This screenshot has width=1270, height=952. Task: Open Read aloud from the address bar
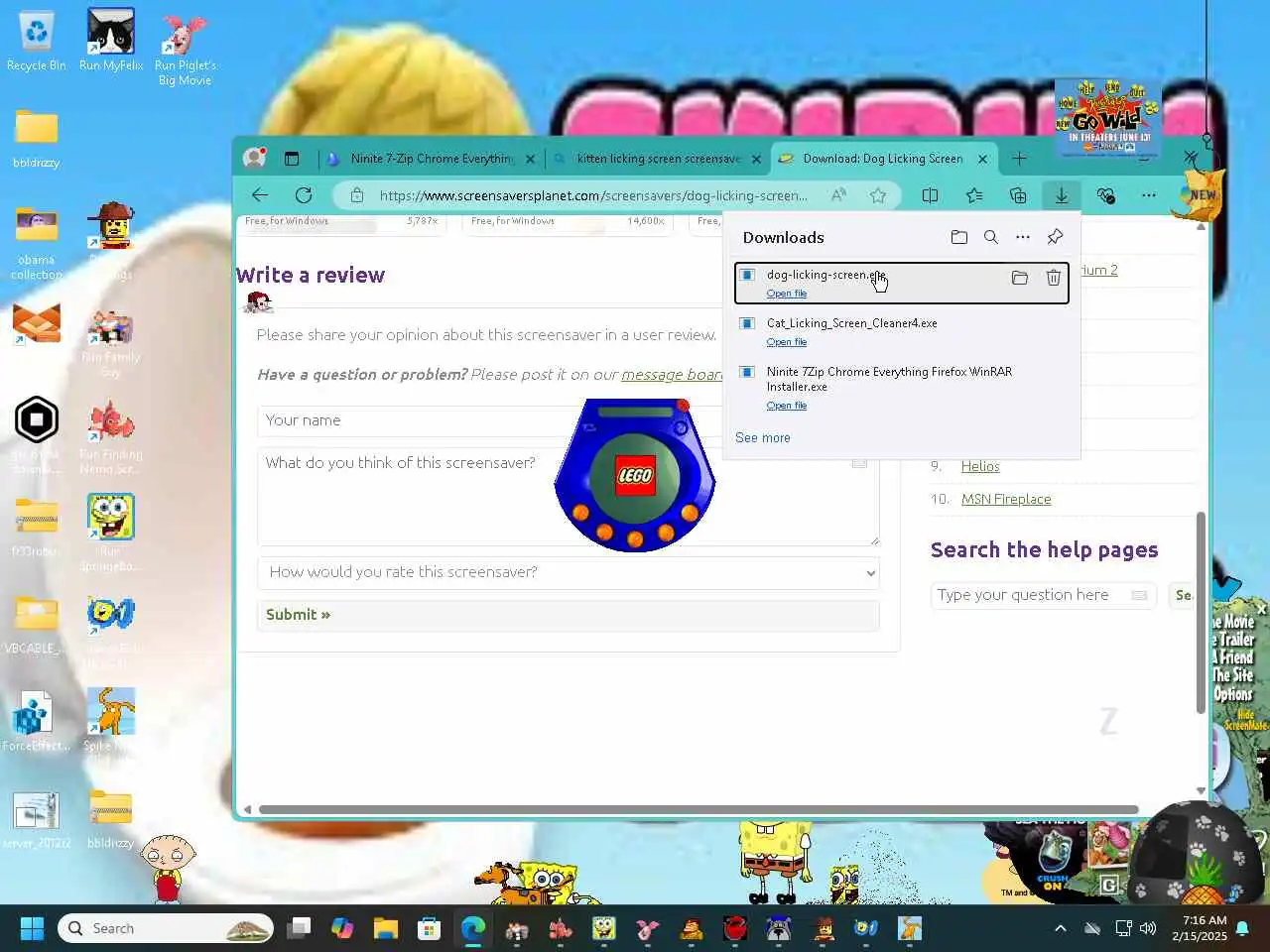point(838,195)
